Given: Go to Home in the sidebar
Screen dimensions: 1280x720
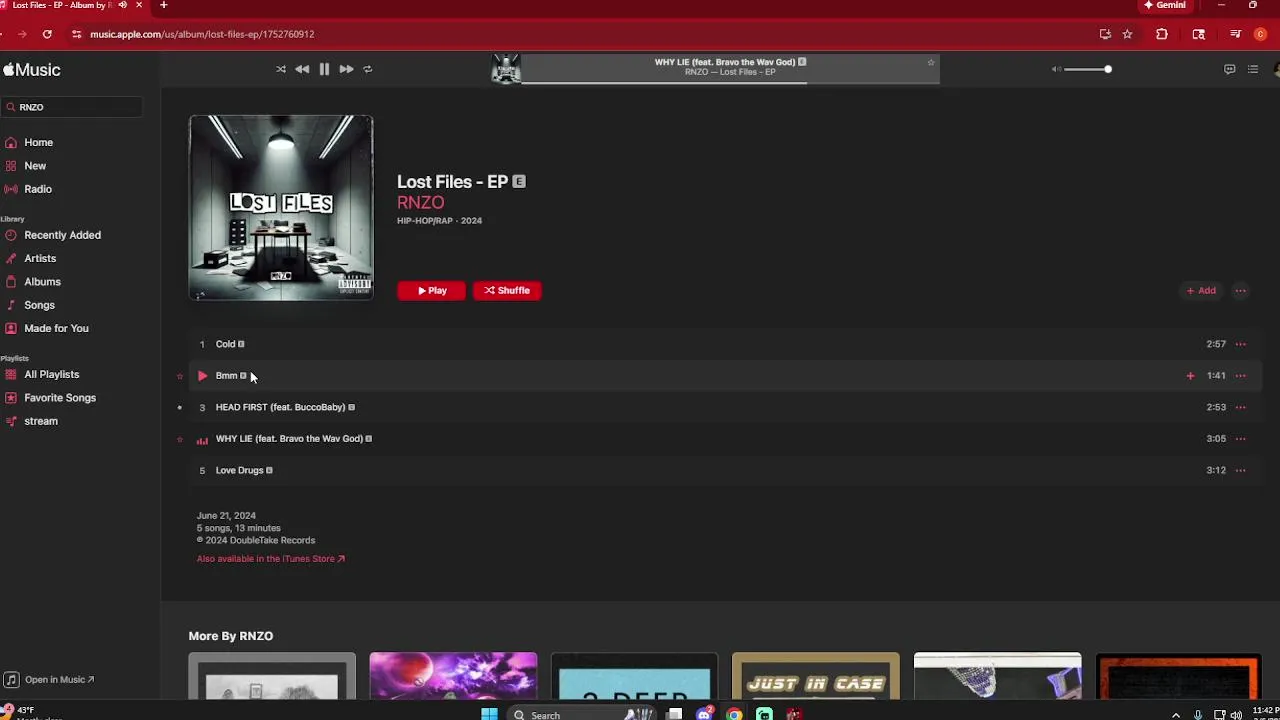Looking at the screenshot, I should 38,142.
